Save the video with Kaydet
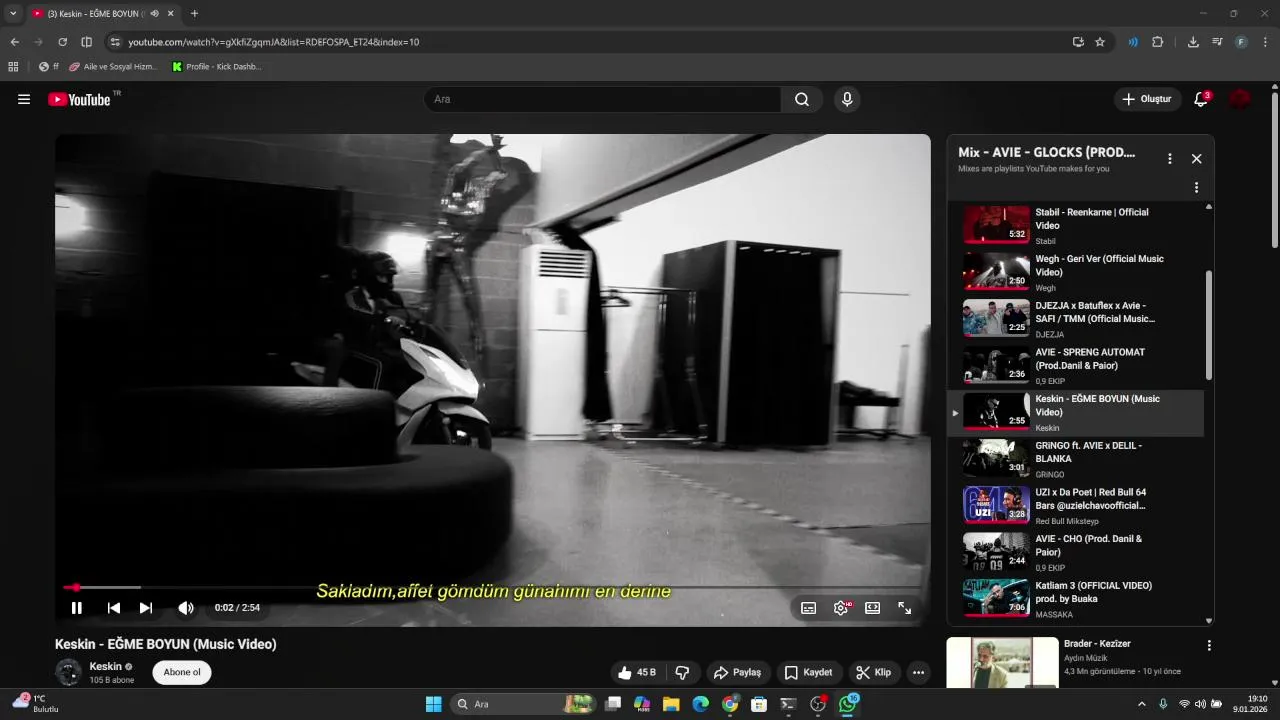1280x720 pixels. tap(808, 672)
